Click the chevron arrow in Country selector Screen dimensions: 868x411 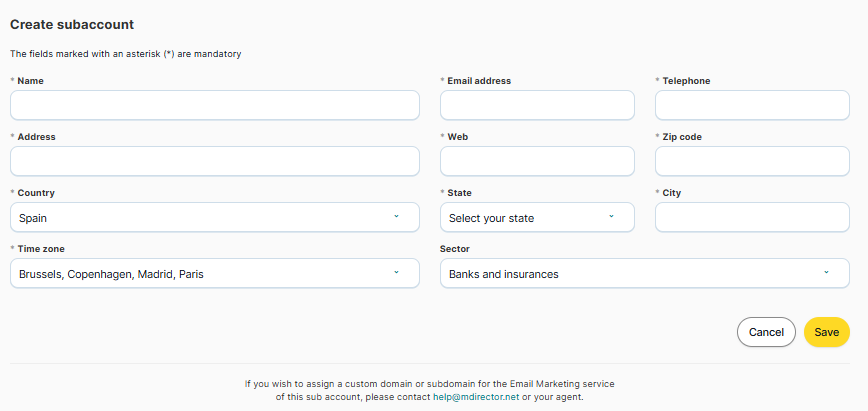tap(396, 216)
